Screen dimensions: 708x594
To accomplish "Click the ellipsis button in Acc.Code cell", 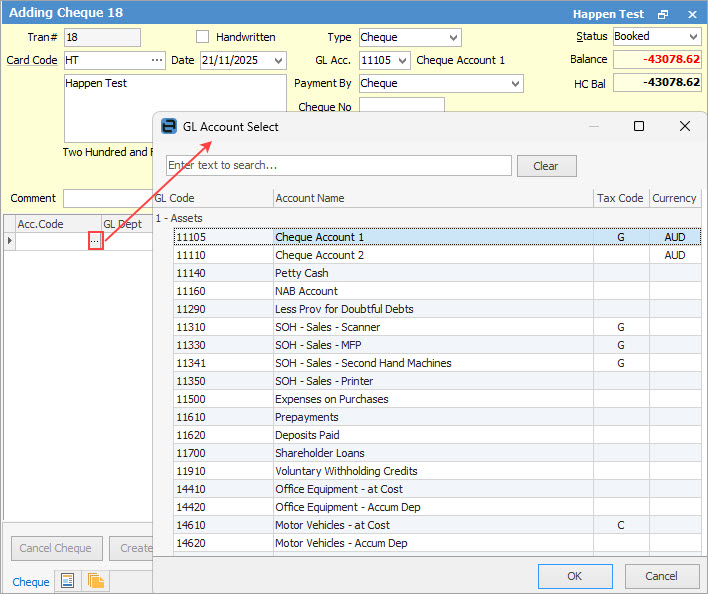I will [x=95, y=241].
